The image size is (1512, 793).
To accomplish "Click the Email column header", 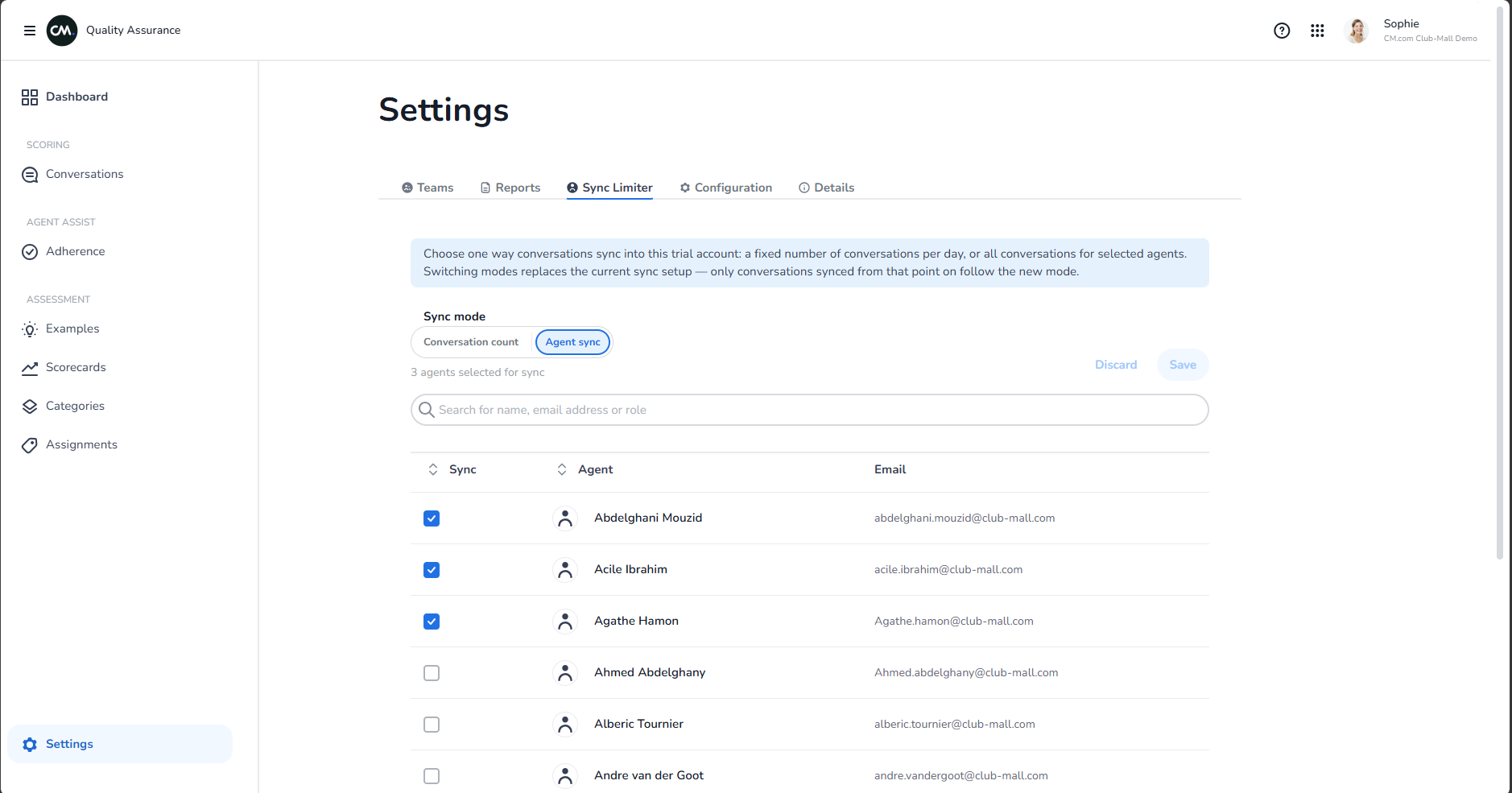I will click(x=890, y=469).
